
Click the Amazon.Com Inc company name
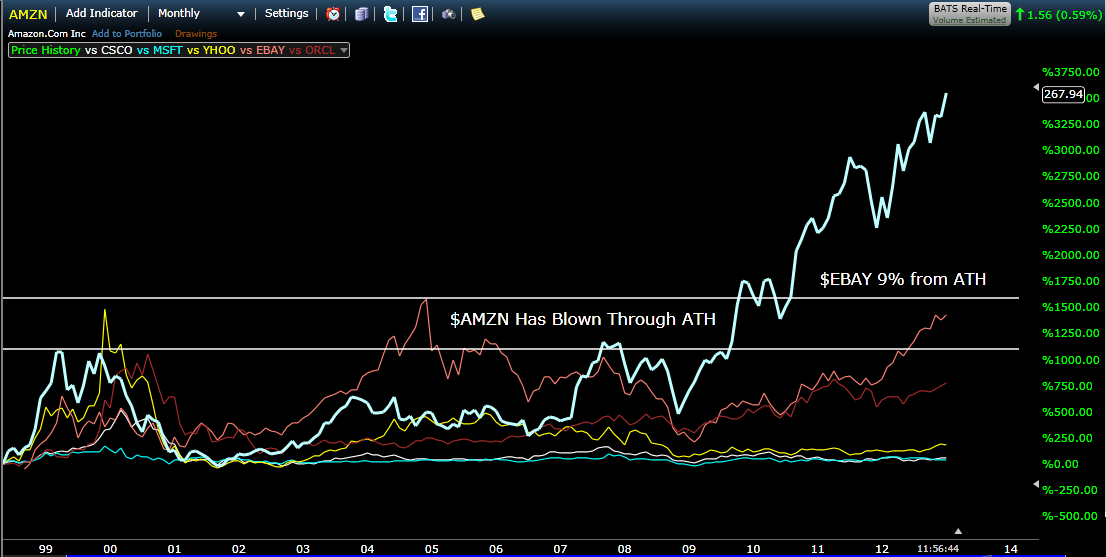click(47, 33)
